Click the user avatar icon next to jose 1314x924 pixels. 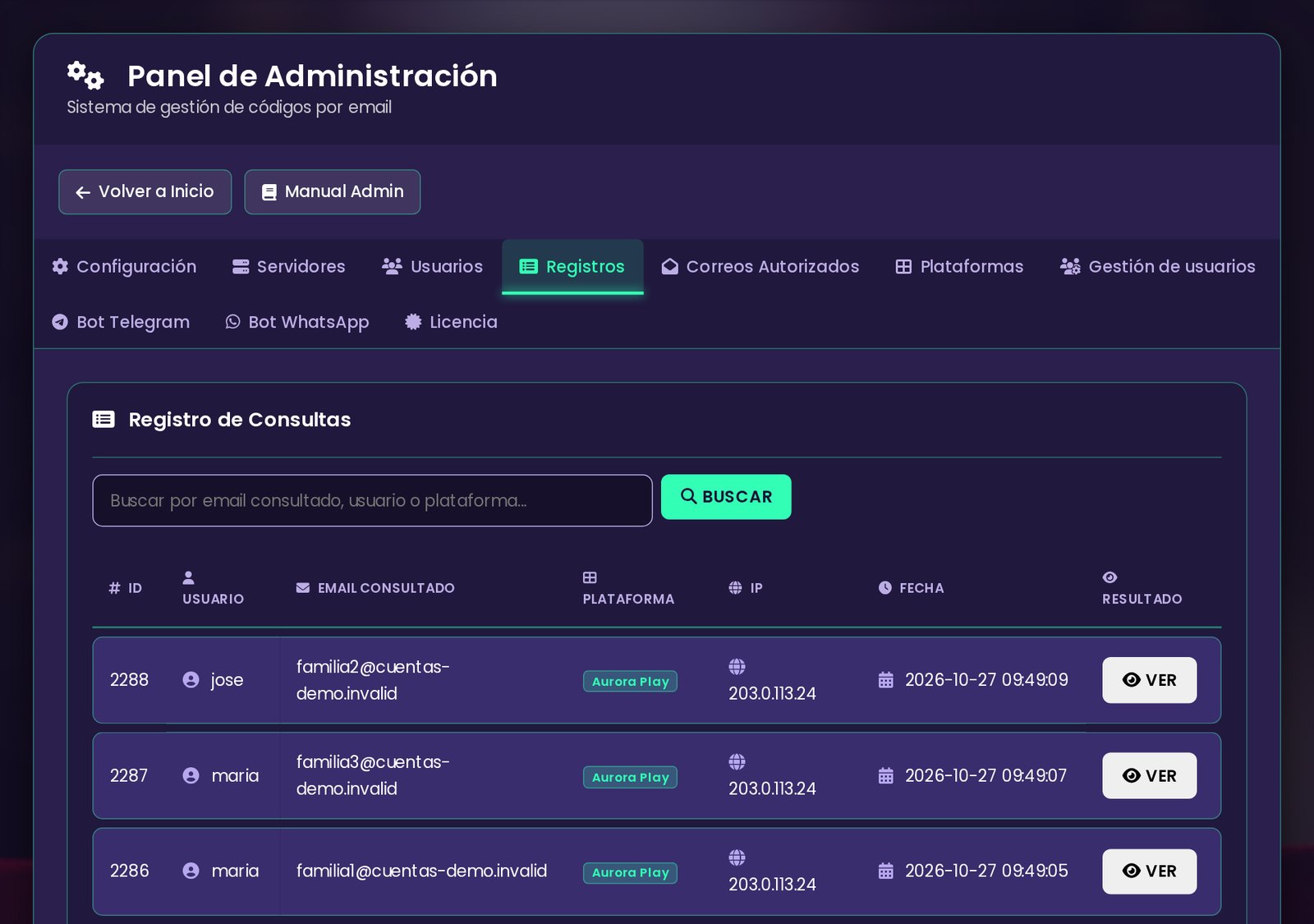(x=191, y=680)
